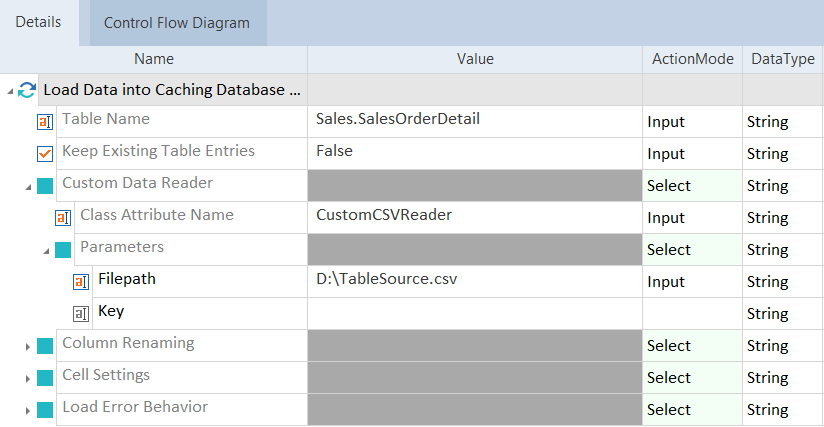Screen dimensions: 824x427
Task: Click the empty Key value field
Action: tap(475, 314)
